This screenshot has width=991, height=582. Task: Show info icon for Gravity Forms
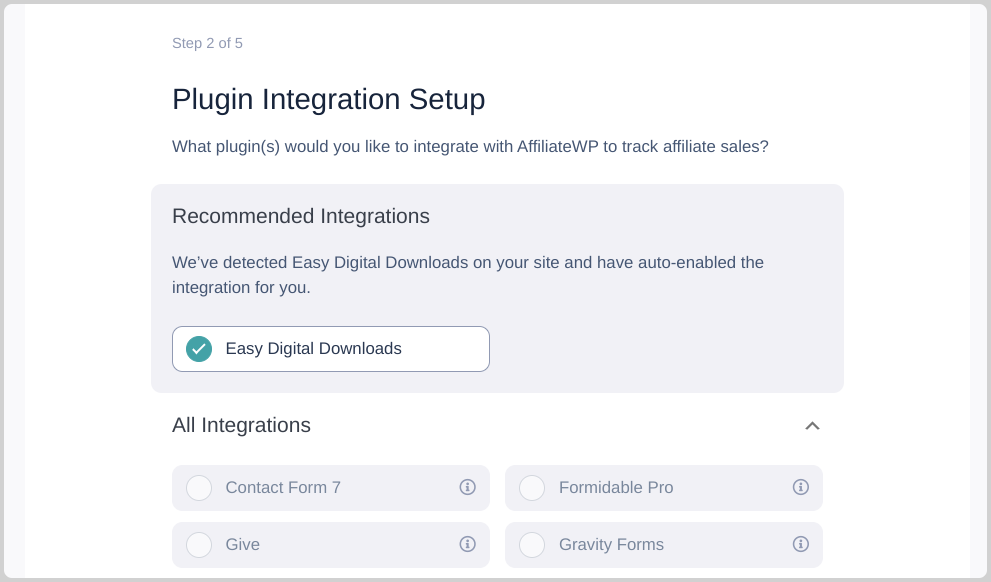[x=801, y=544]
